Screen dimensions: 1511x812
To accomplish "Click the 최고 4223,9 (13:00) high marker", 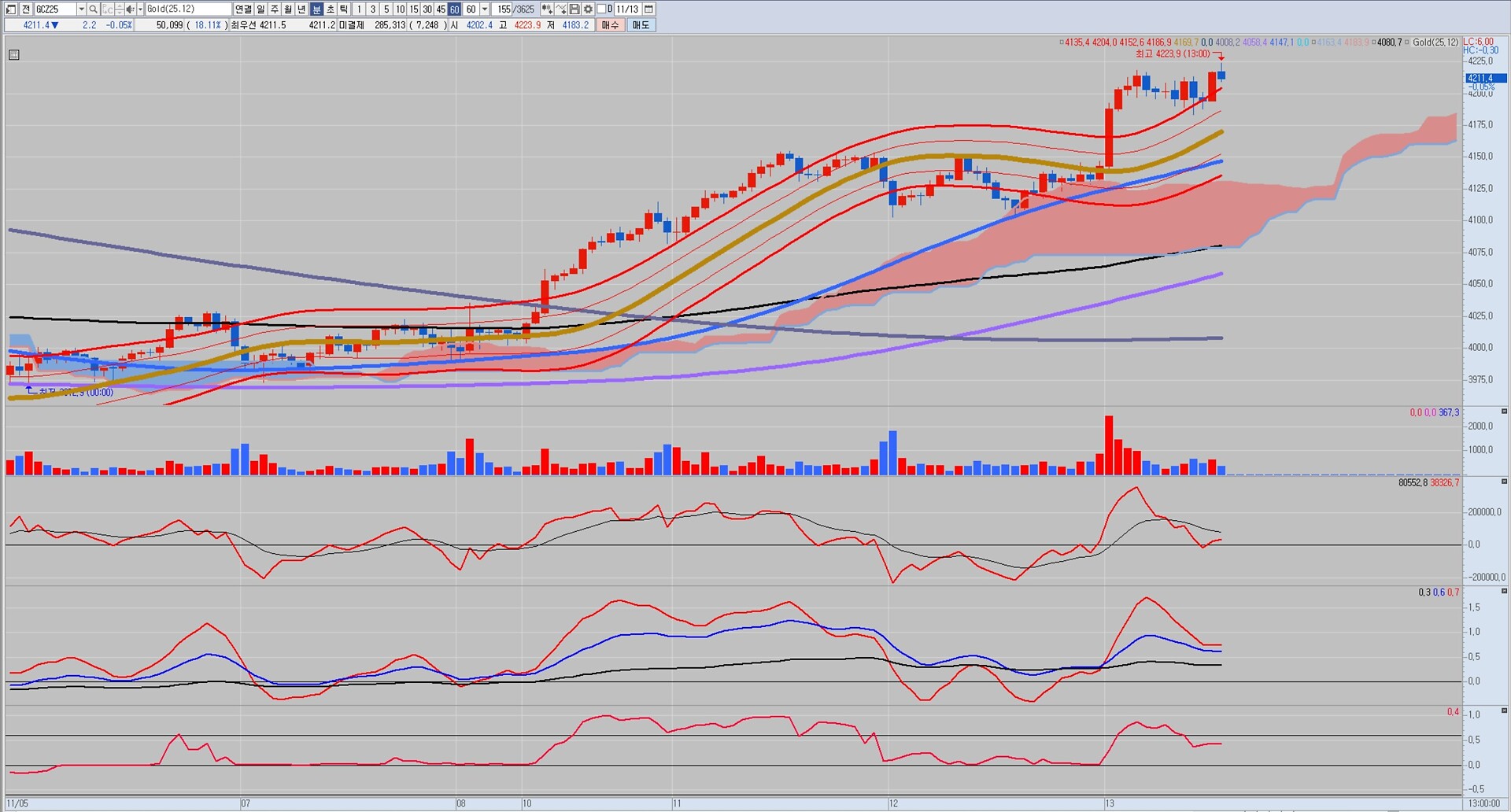I will [1173, 54].
